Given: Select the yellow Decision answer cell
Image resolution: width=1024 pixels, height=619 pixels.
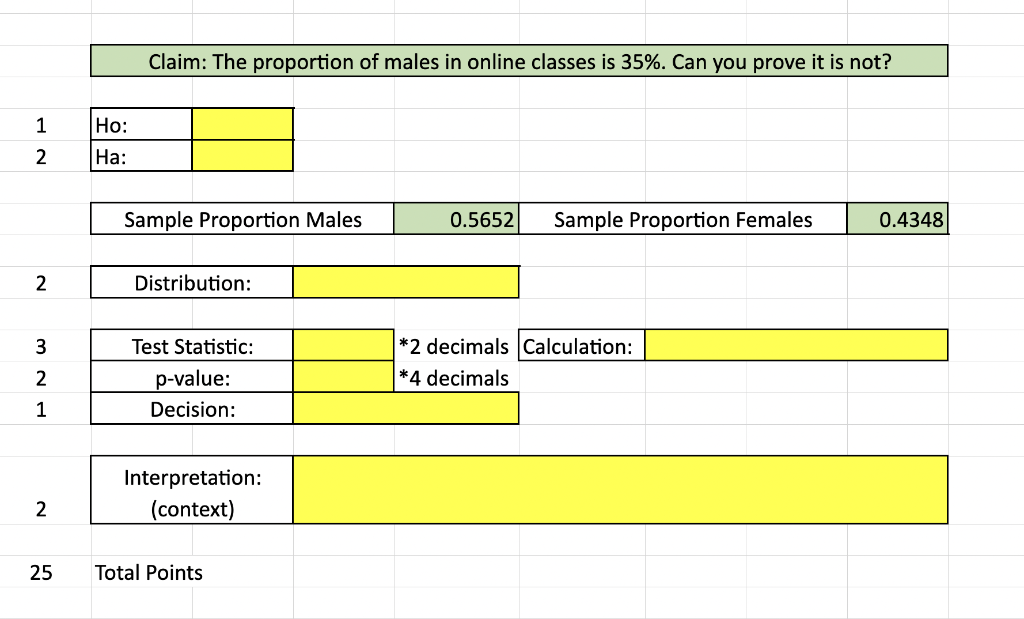Looking at the screenshot, I should coord(406,408).
